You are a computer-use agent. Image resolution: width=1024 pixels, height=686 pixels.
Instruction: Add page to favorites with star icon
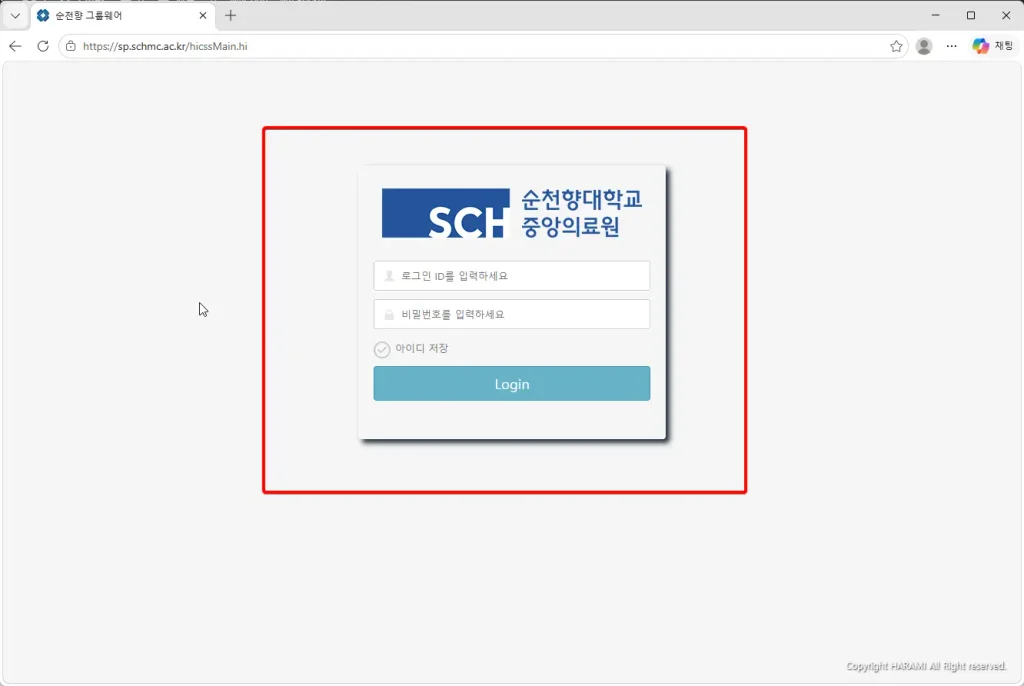(896, 46)
